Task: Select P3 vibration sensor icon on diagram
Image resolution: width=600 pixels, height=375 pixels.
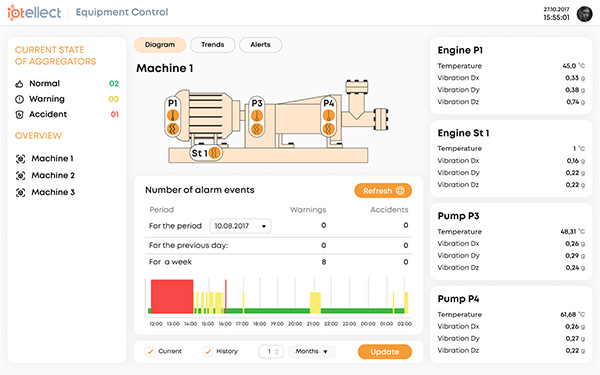Action: [257, 129]
